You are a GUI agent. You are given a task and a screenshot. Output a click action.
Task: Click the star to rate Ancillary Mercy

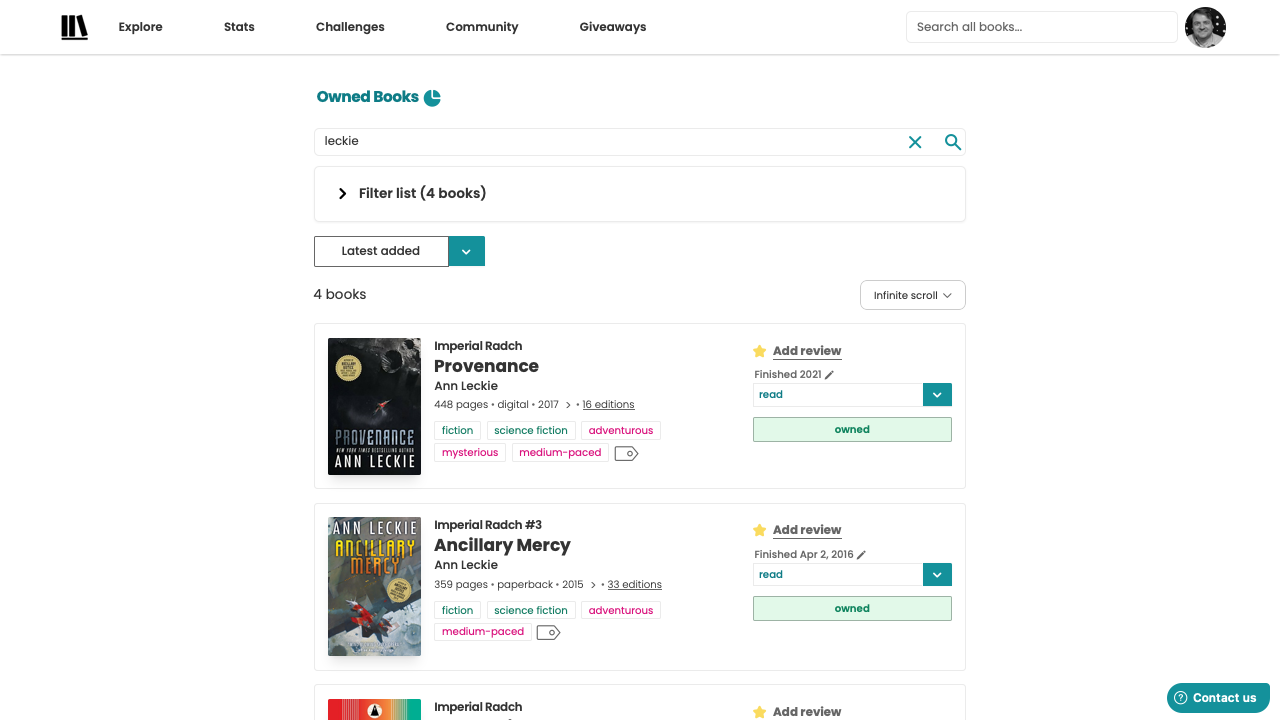pos(759,530)
